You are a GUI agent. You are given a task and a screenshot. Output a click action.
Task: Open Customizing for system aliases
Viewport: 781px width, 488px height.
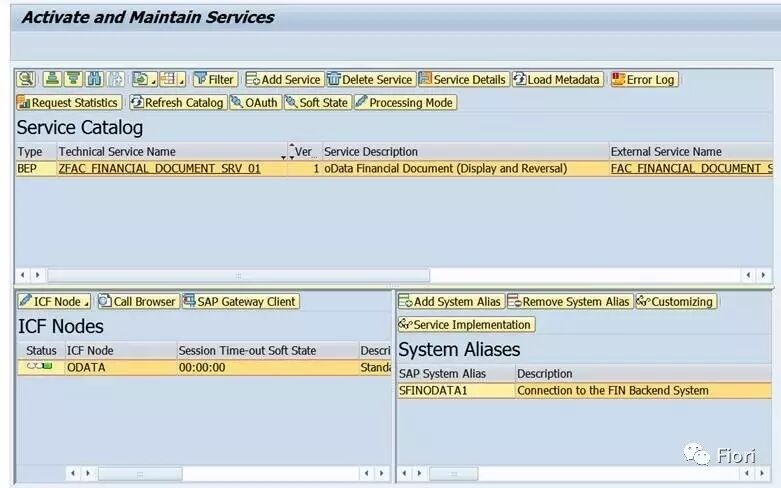(676, 301)
